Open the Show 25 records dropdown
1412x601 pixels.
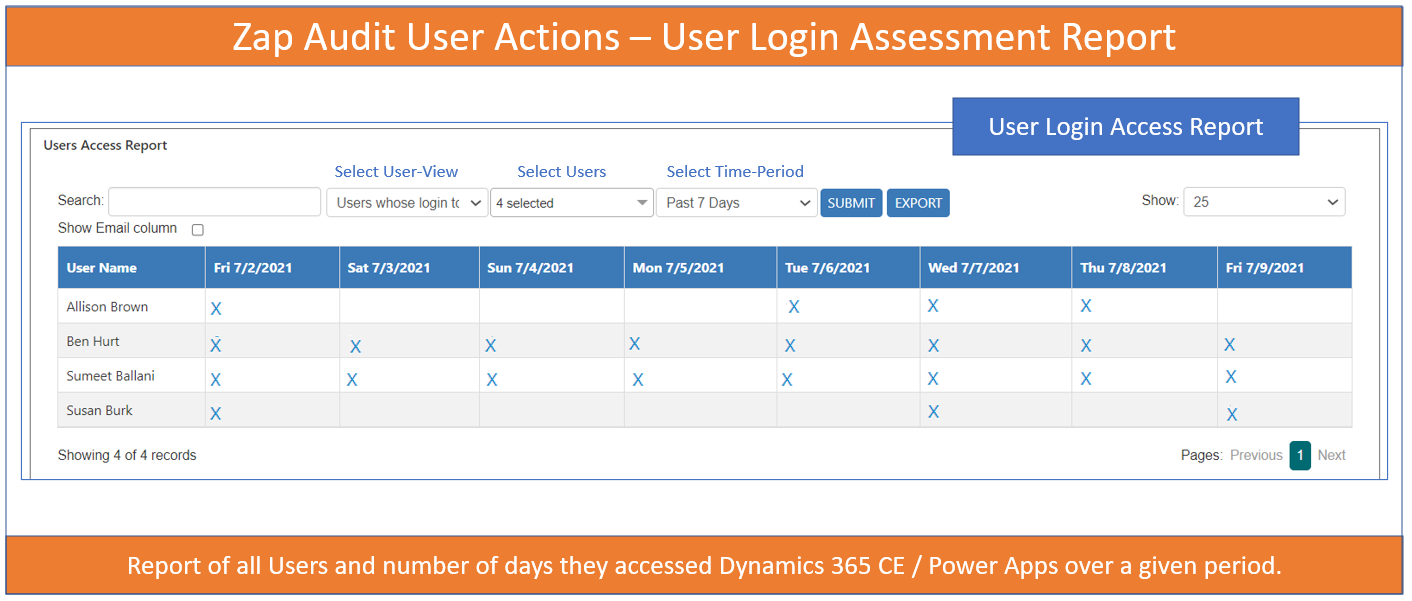1264,202
